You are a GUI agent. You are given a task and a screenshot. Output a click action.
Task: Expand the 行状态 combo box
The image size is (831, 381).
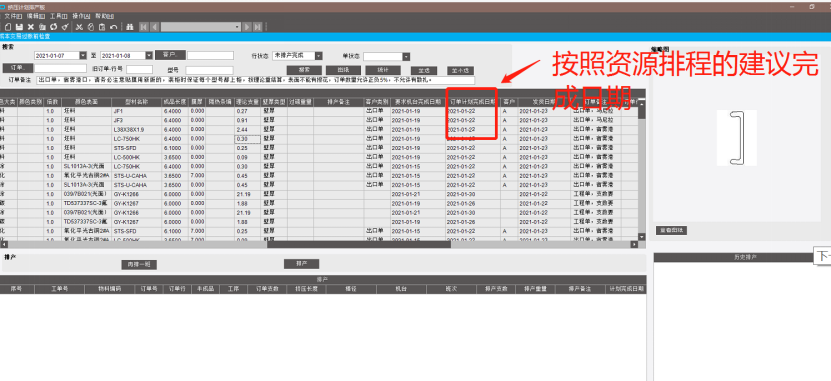(319, 56)
